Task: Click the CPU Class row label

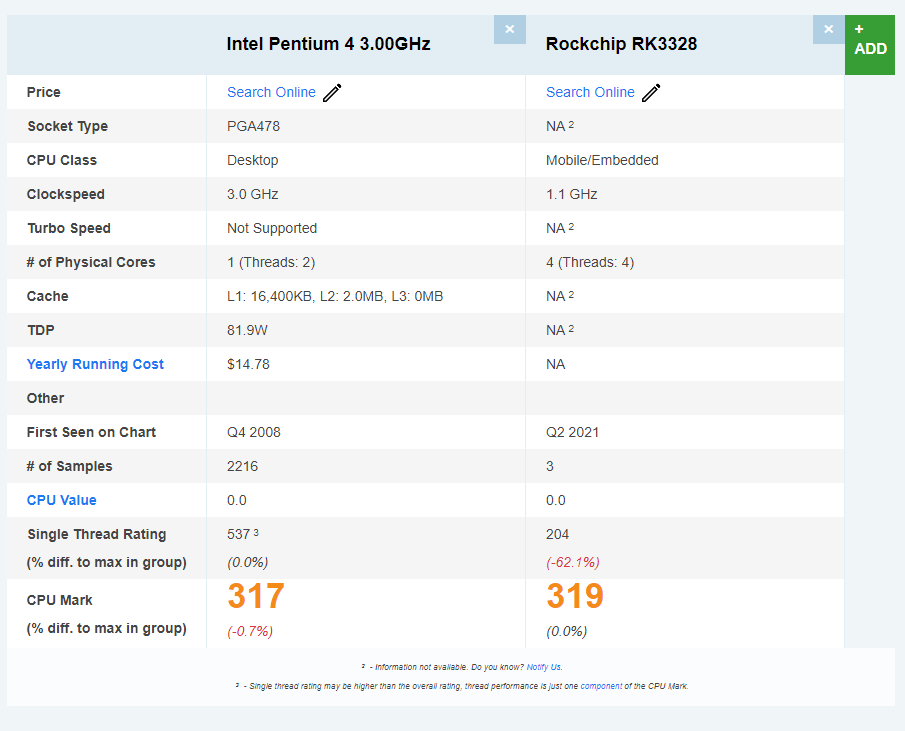Action: click(x=62, y=160)
